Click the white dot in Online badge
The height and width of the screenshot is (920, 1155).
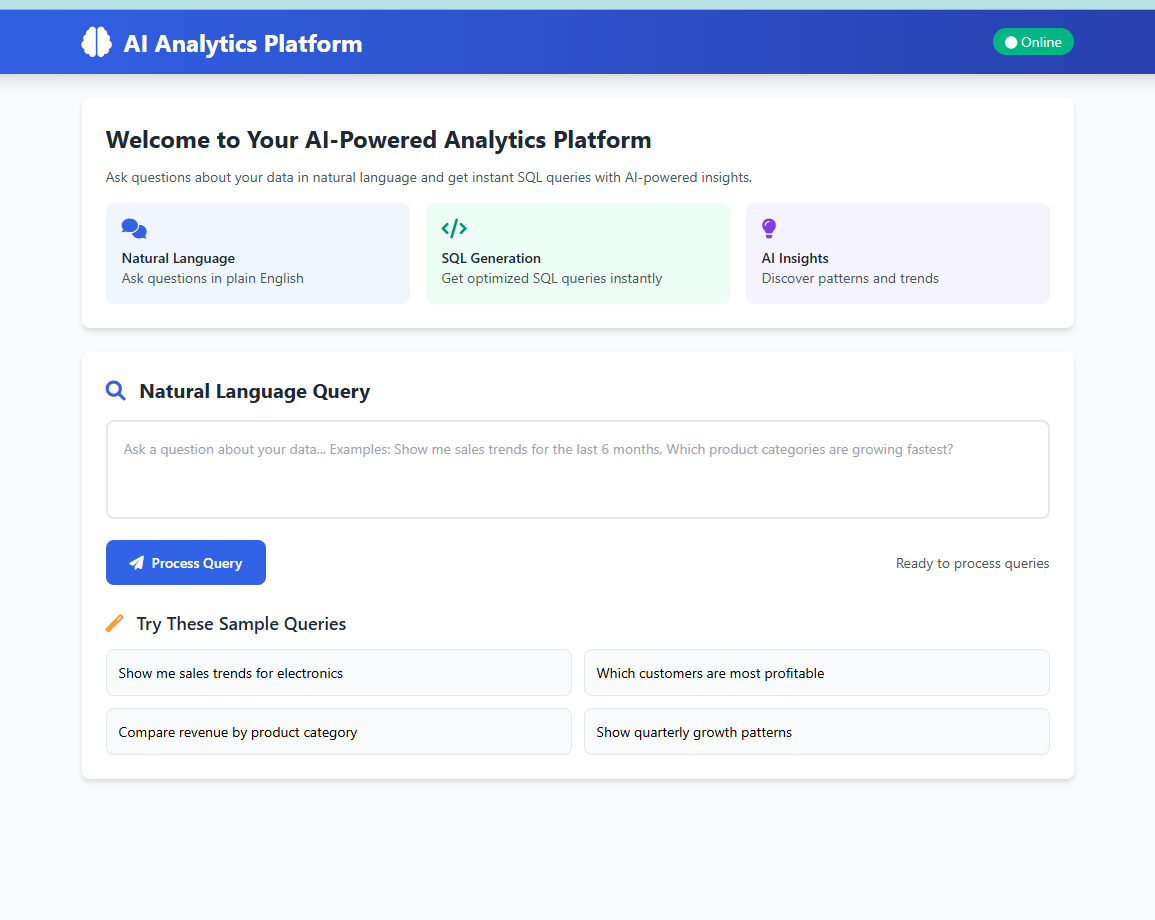[1011, 42]
